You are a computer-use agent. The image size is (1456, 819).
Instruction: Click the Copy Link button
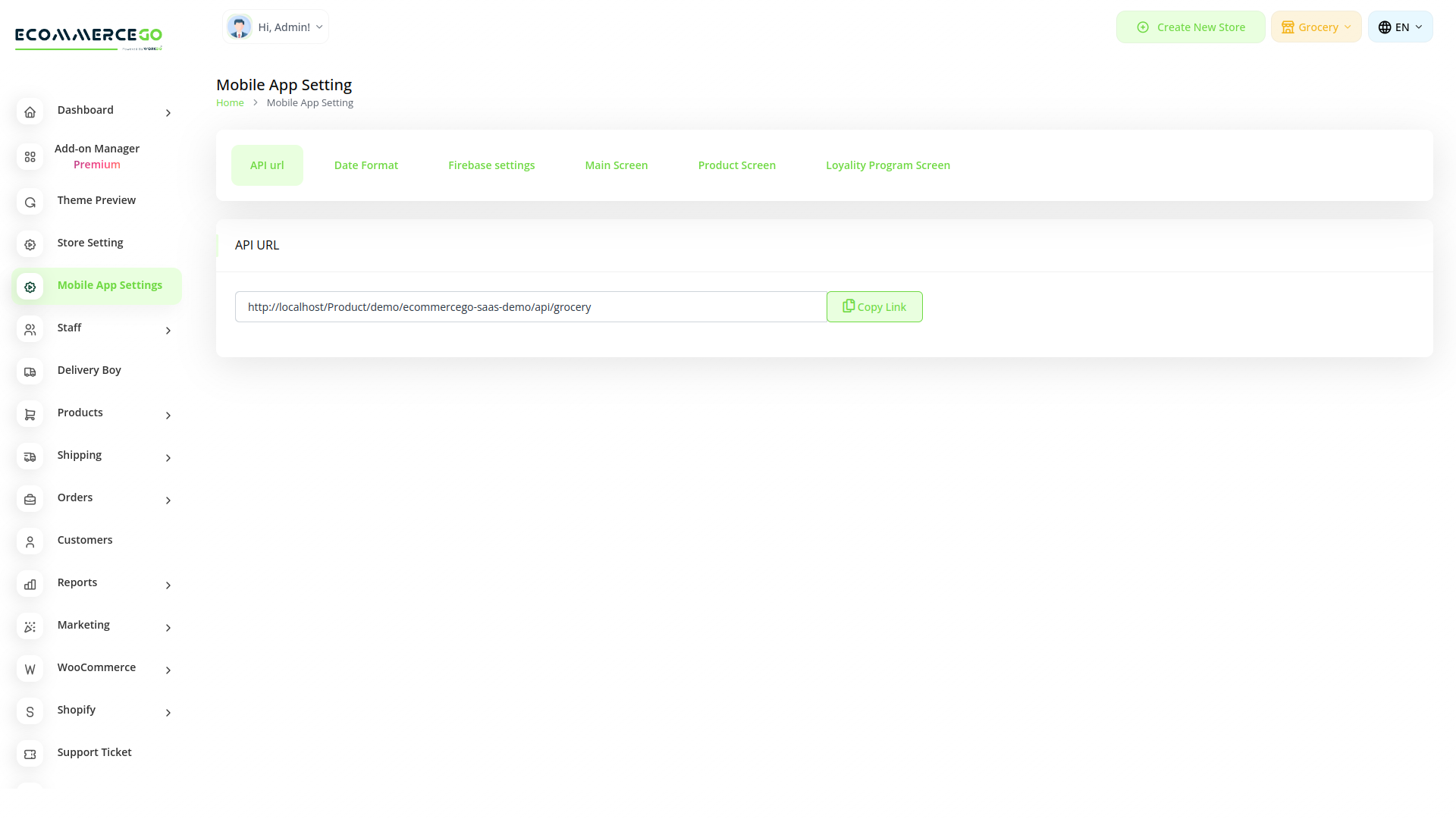(874, 306)
